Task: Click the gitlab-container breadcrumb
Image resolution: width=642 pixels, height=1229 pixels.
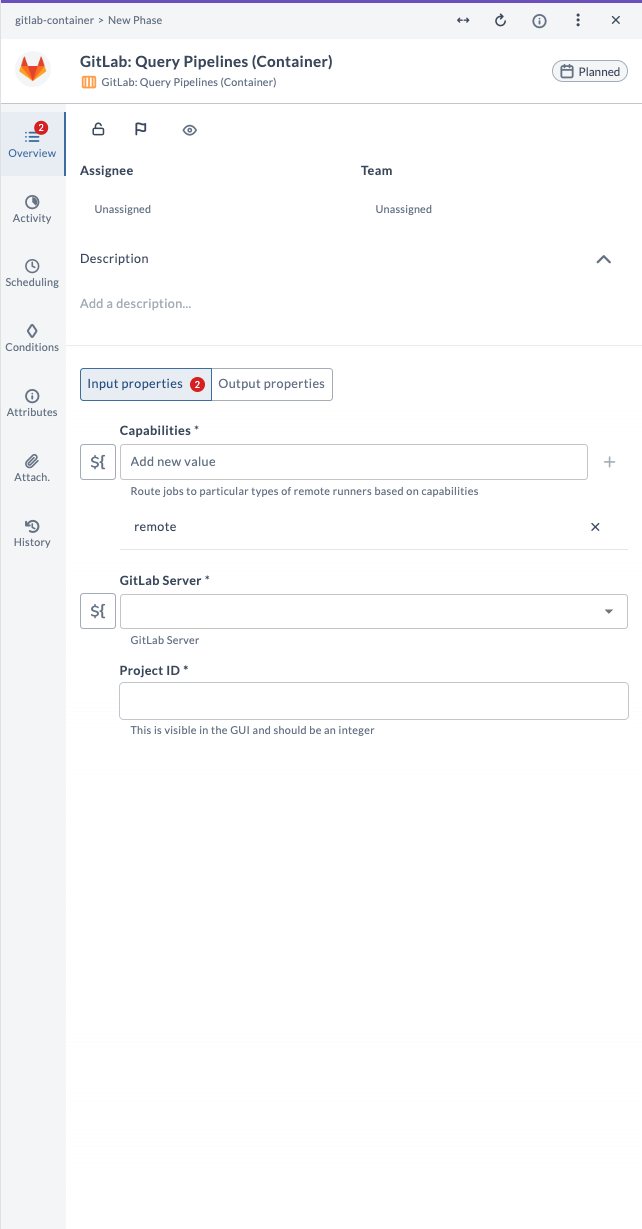Action: [54, 20]
